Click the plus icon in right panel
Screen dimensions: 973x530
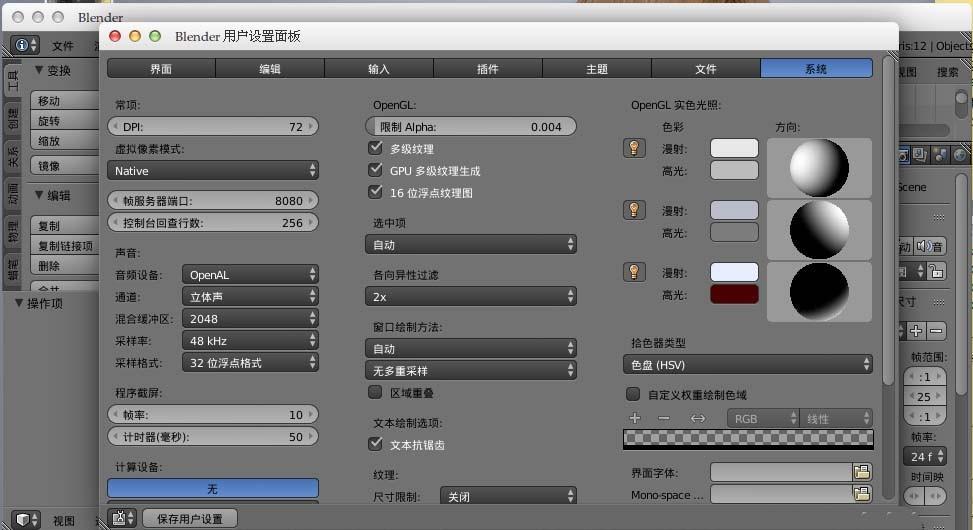click(916, 331)
